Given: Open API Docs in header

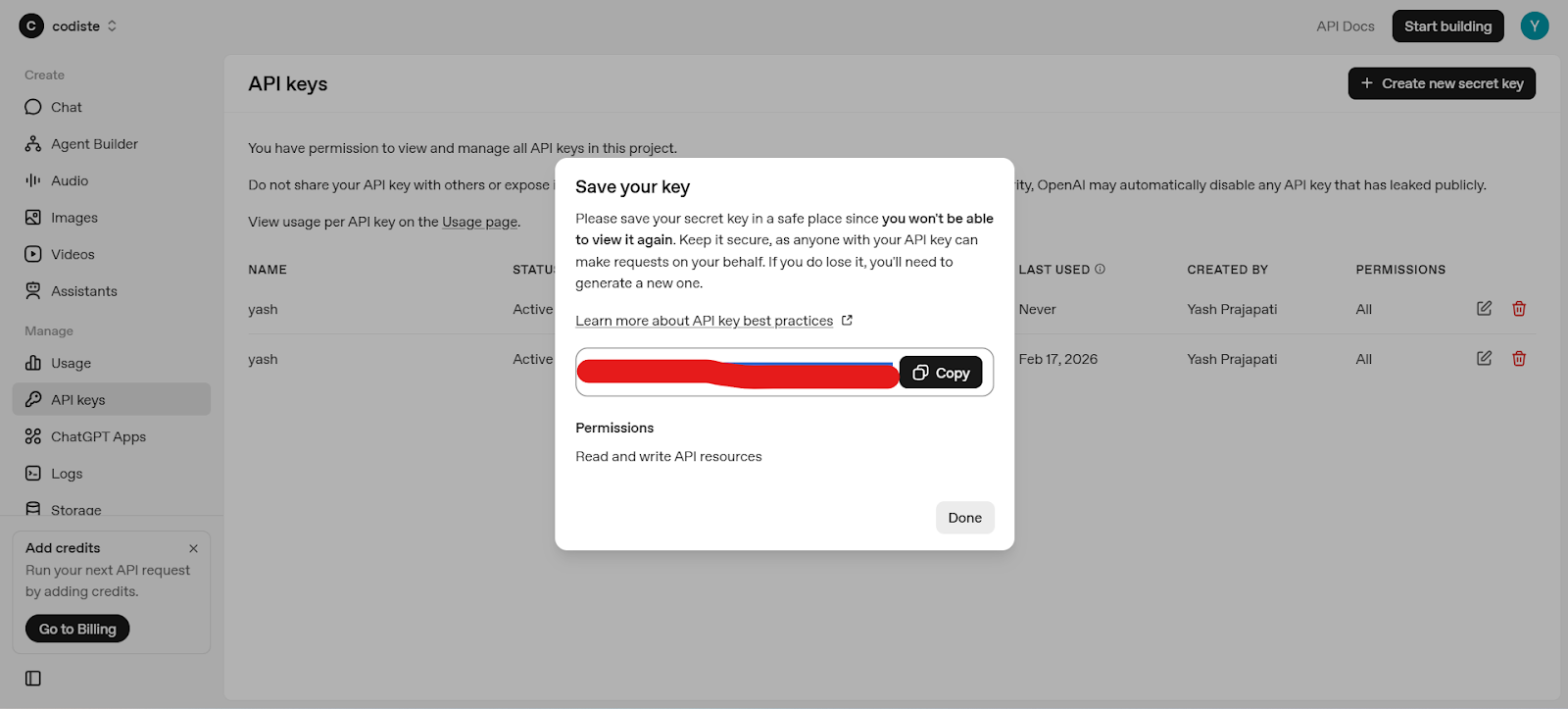Looking at the screenshot, I should (x=1345, y=26).
